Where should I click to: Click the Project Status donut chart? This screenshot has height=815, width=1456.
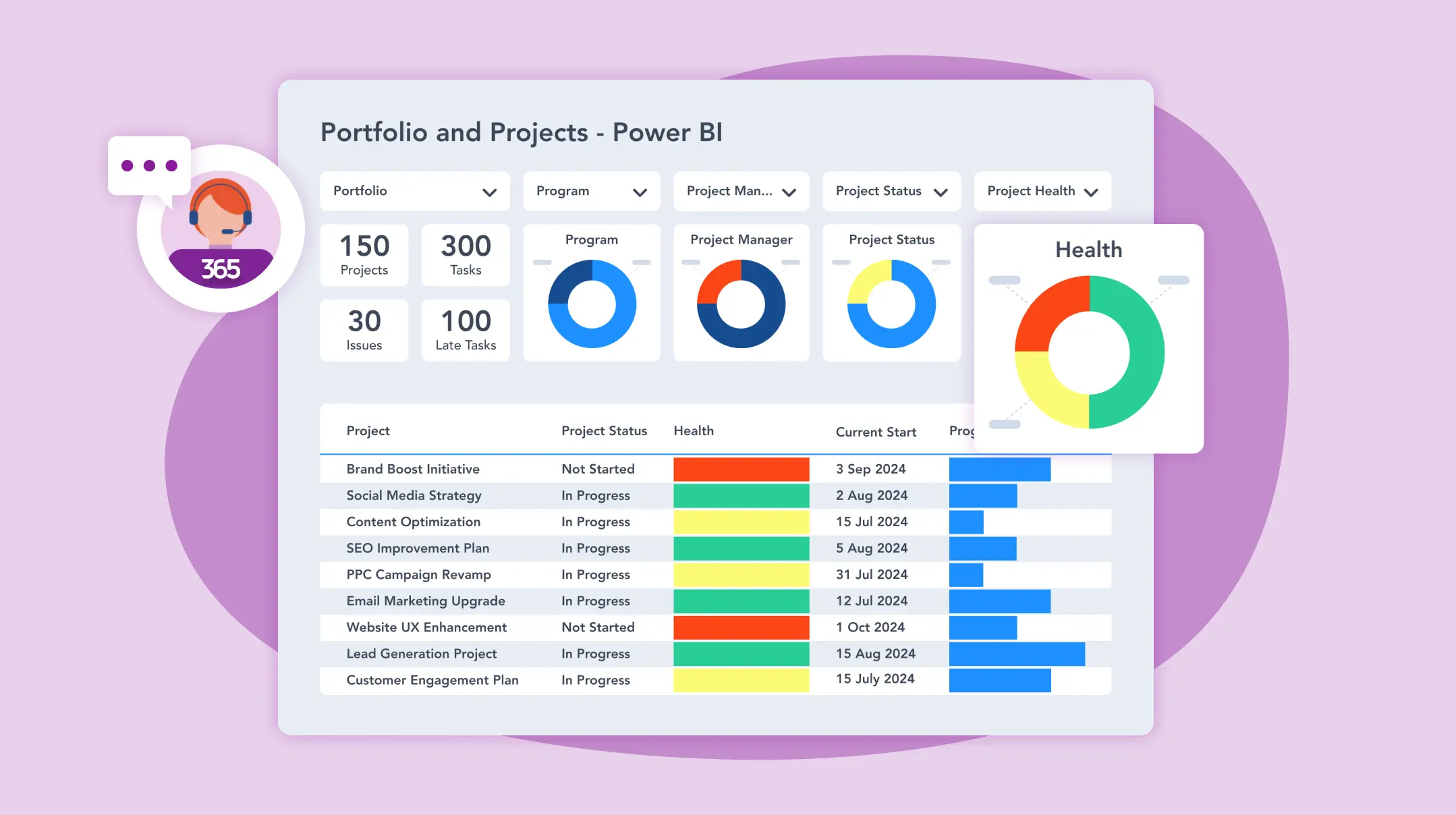point(891,303)
